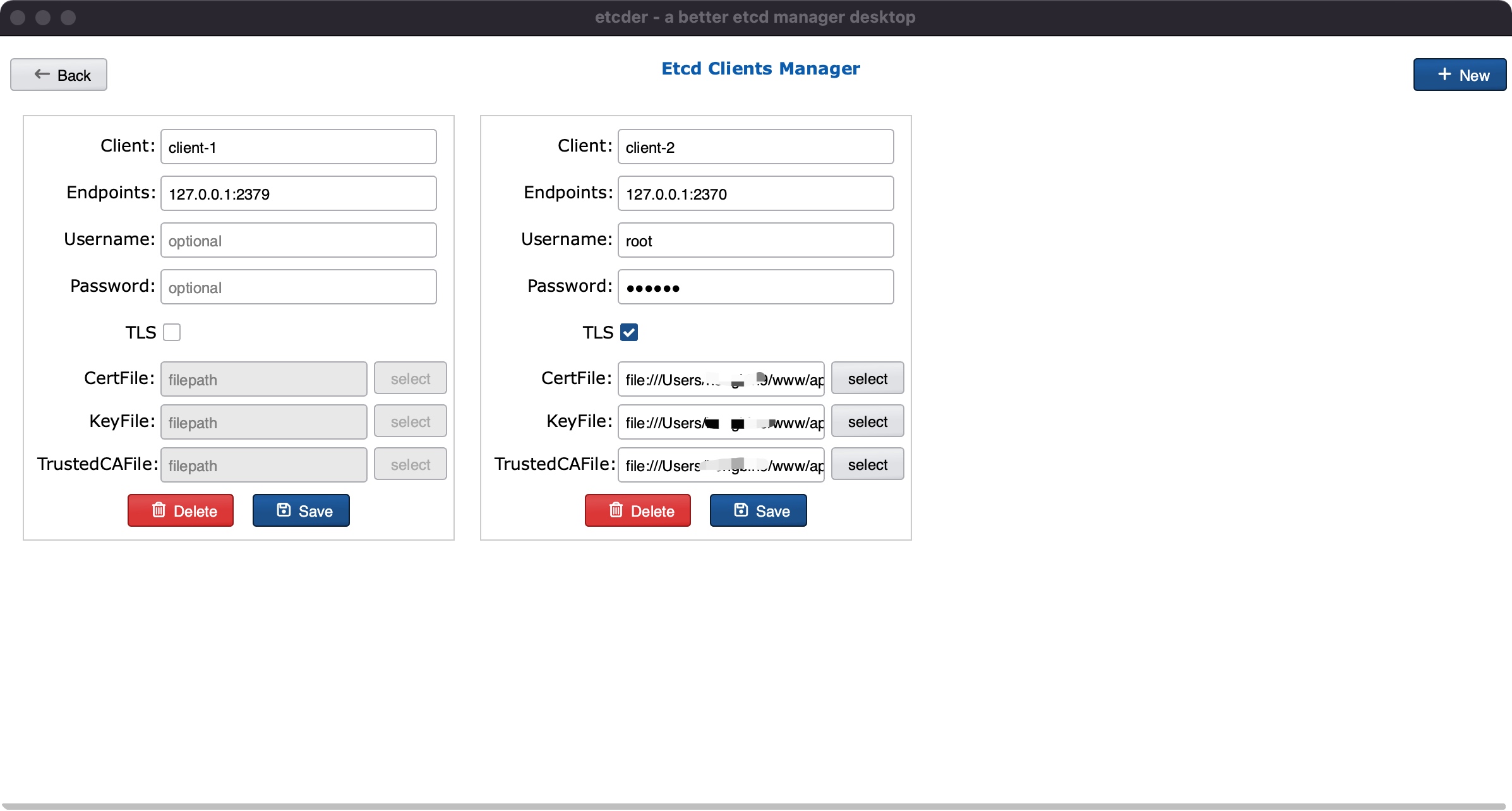Click client-2 Endpoints field 127.0.0.1:2370

point(755,193)
